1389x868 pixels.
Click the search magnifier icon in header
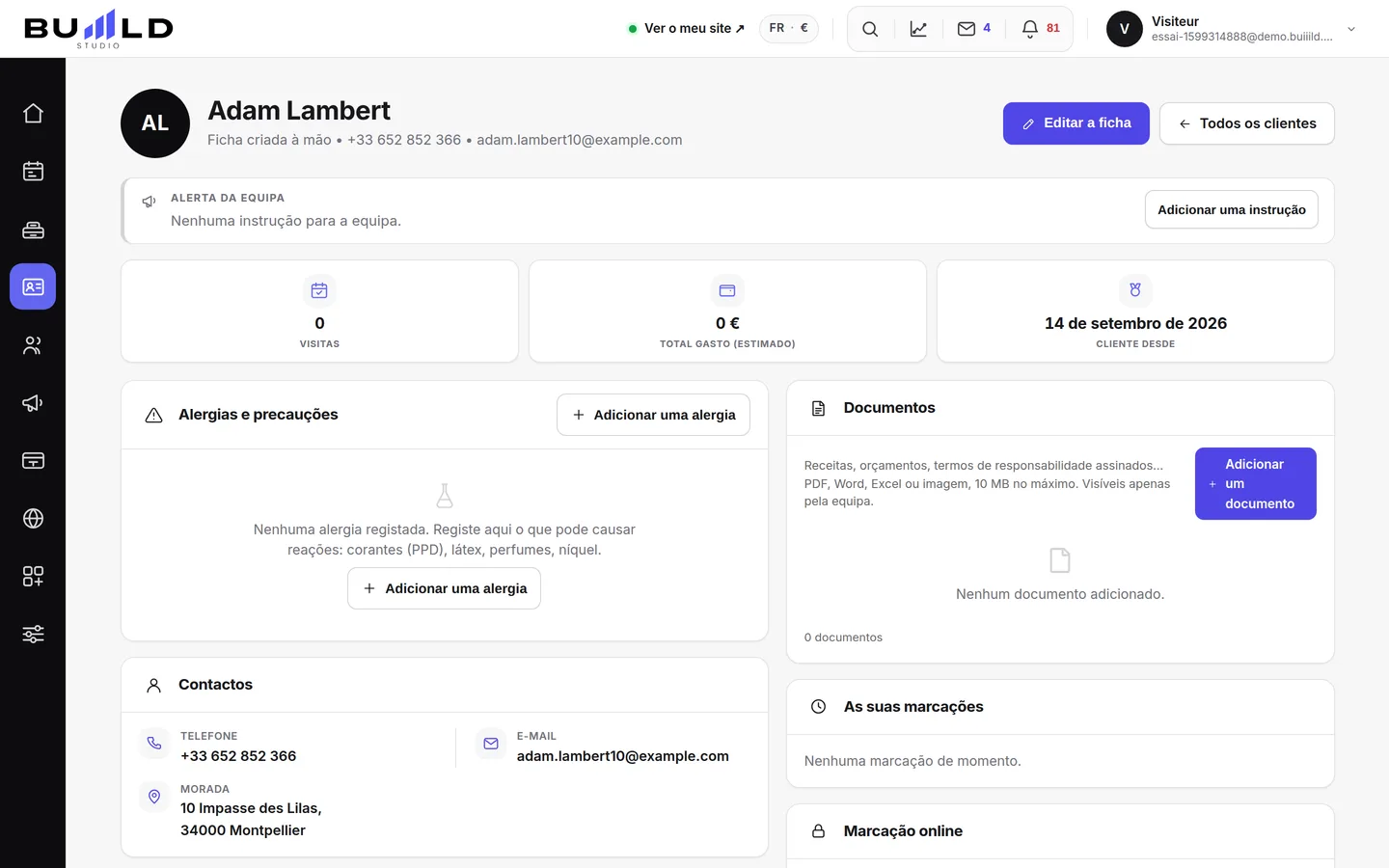pos(870,29)
